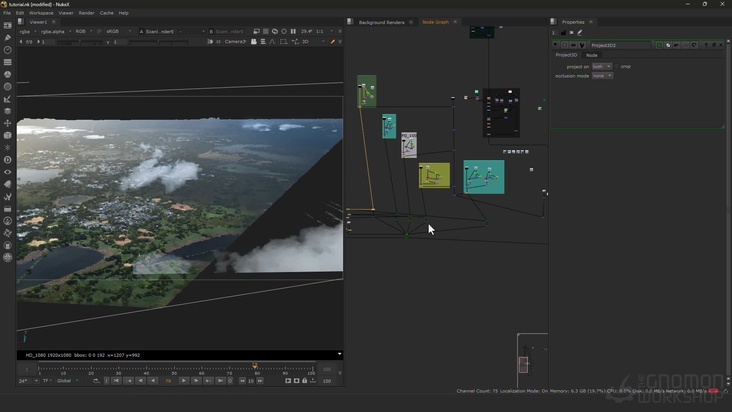Open the occlusion mode 'none' dropdown
The image size is (732, 412).
[602, 76]
